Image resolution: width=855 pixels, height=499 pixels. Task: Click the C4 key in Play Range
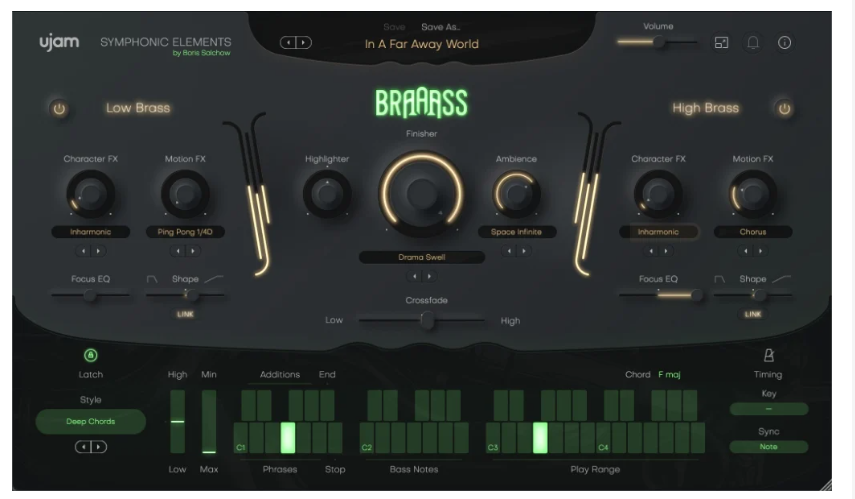click(603, 438)
